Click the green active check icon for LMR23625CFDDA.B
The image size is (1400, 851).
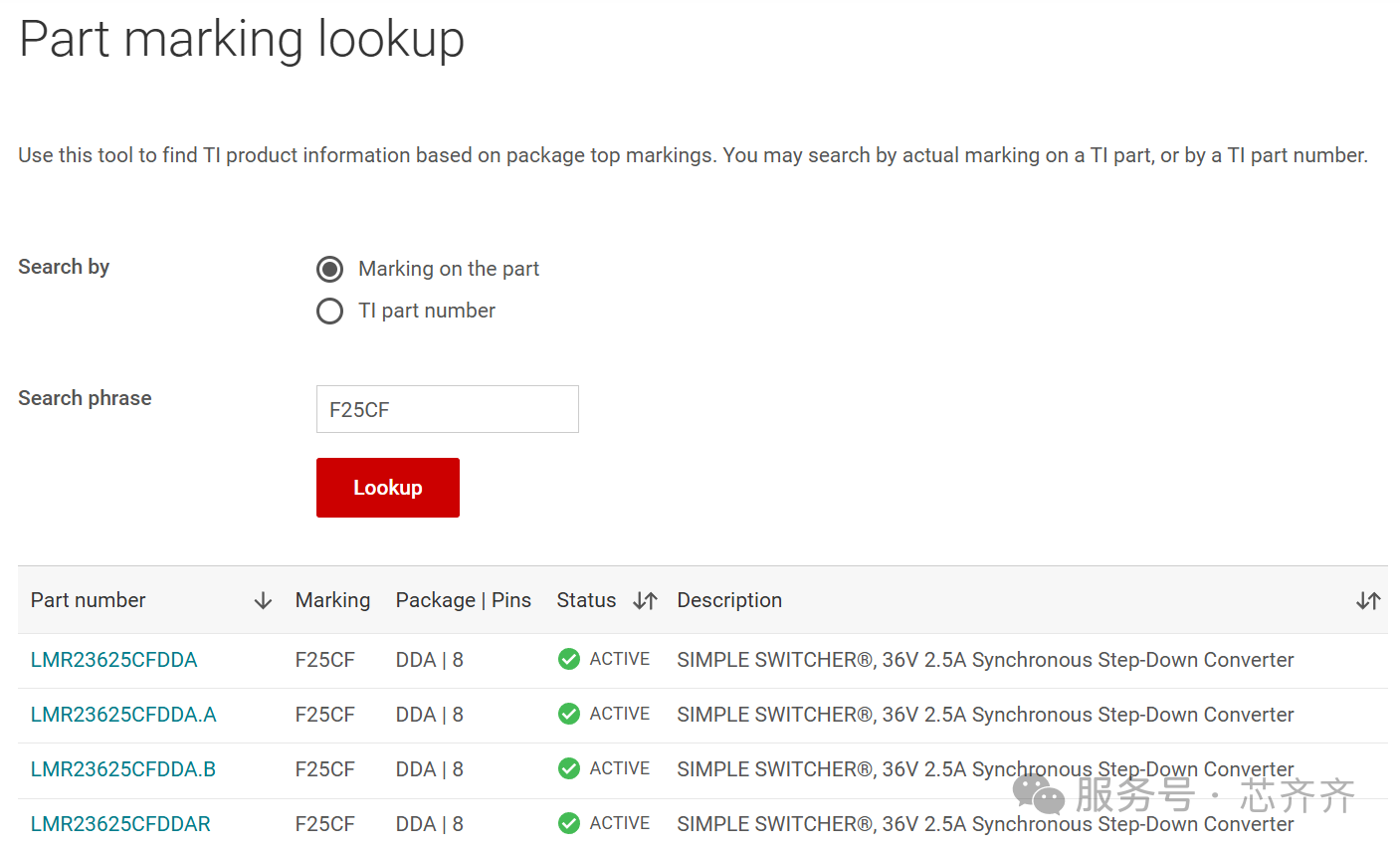pyautogui.click(x=569, y=768)
